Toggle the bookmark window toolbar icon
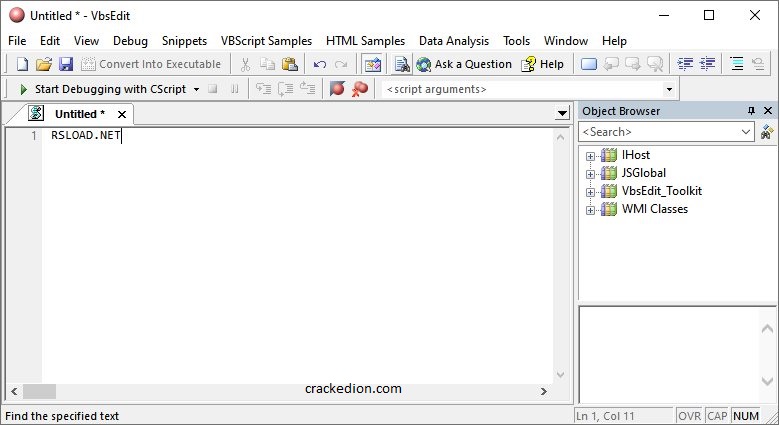 [x=589, y=64]
